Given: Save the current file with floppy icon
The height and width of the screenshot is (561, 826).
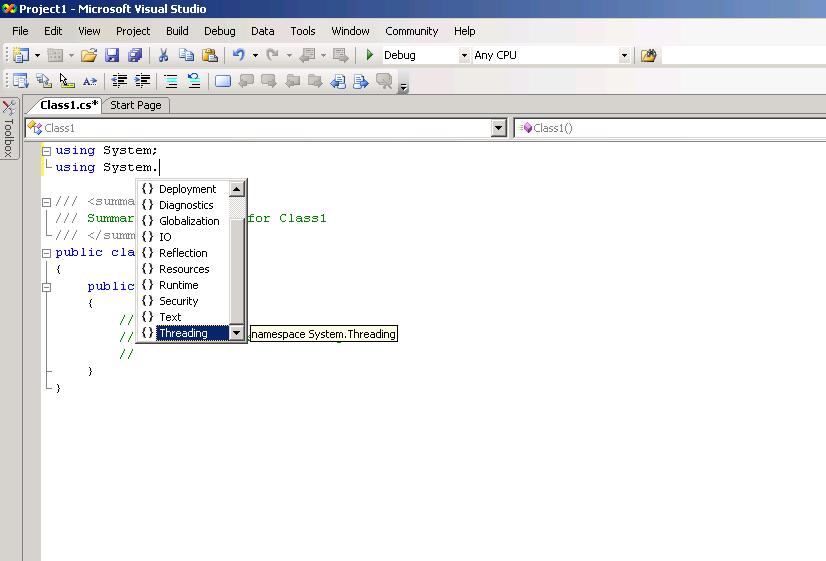Looking at the screenshot, I should 112,55.
